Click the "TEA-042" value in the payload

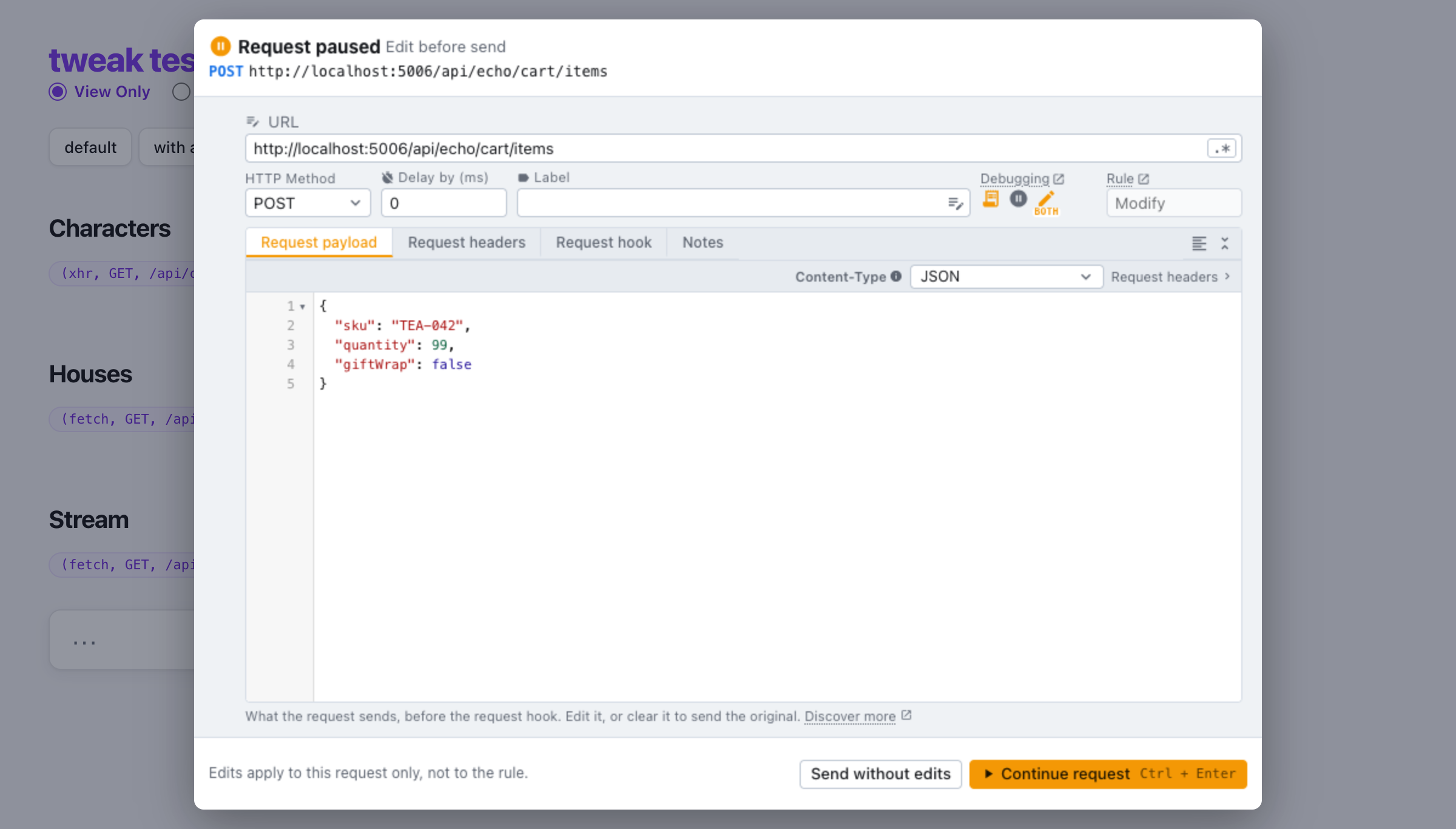tap(427, 325)
